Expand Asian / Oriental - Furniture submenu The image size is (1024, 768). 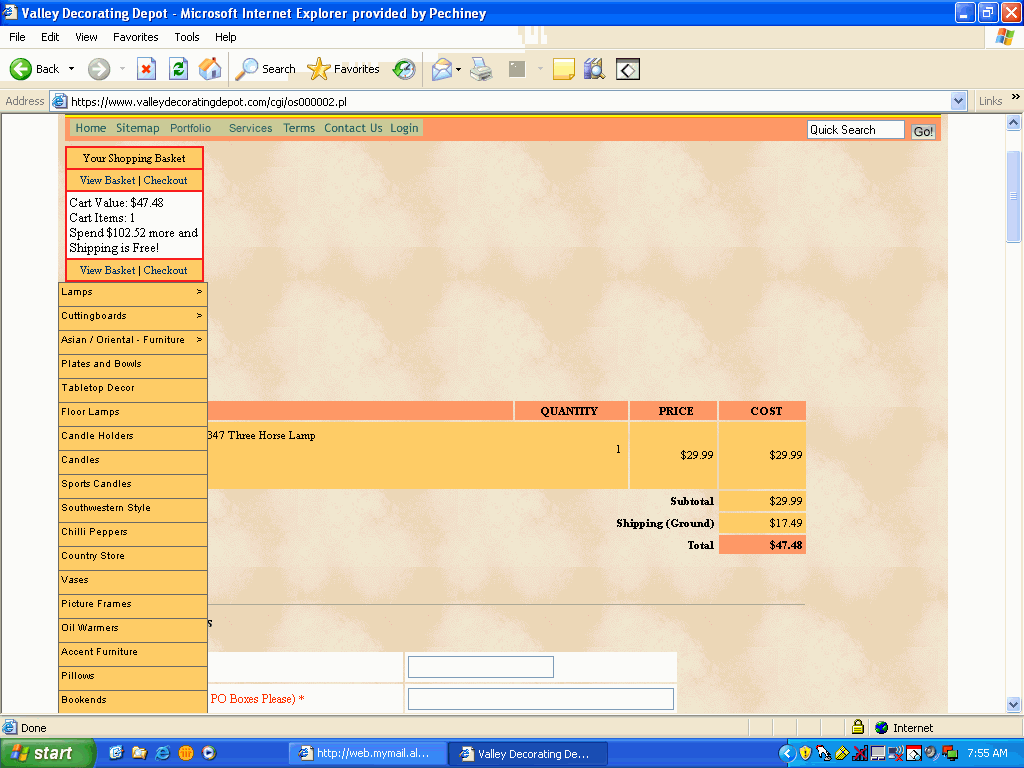tap(199, 340)
